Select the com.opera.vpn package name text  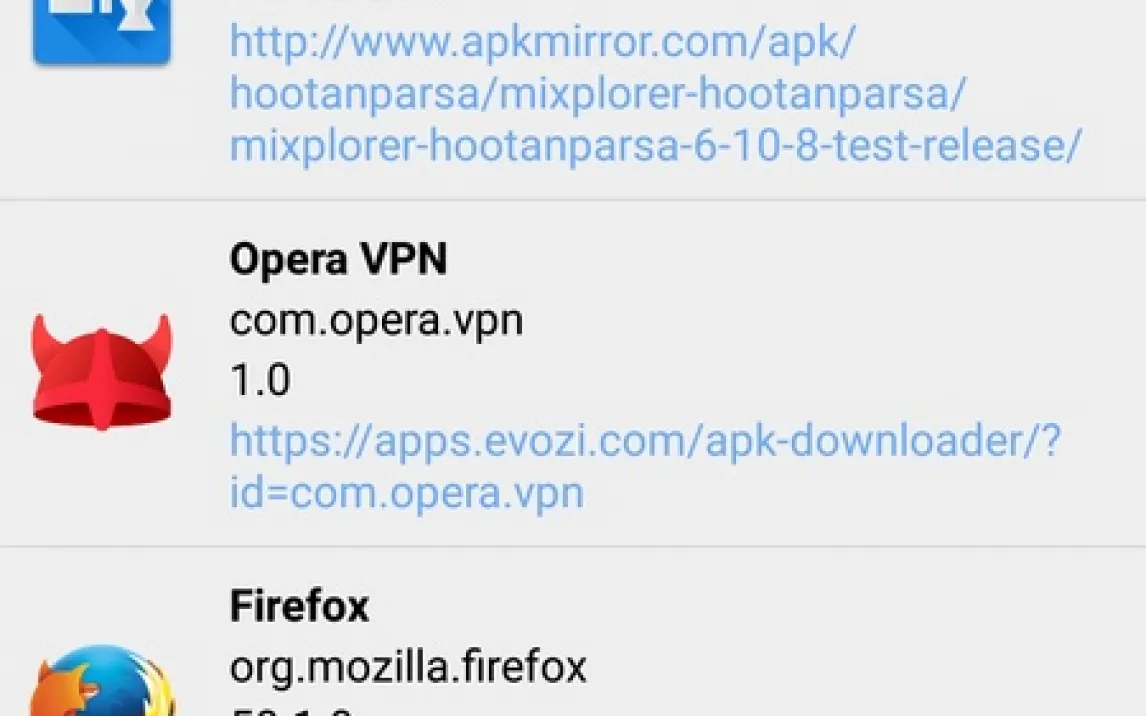tap(376, 321)
